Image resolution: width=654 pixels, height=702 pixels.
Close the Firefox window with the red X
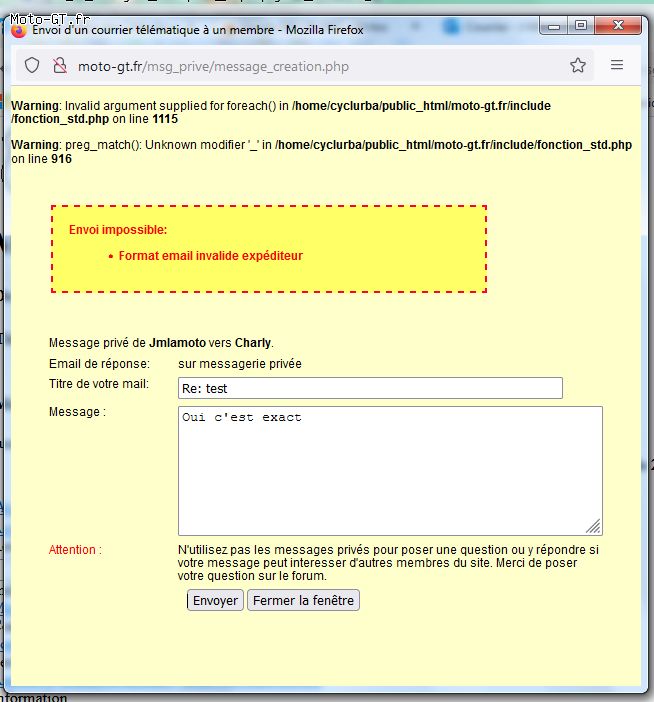(x=618, y=26)
